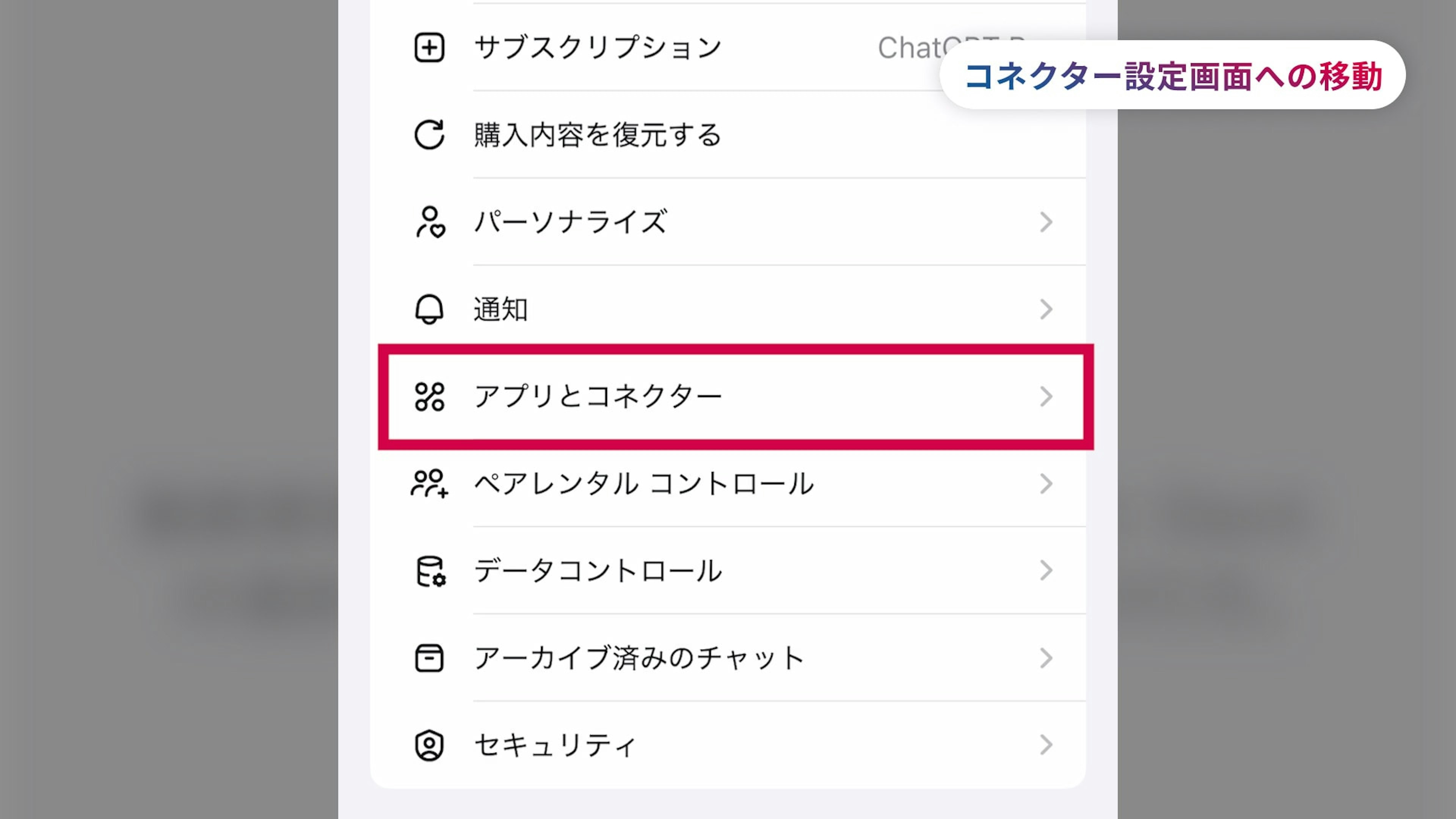1456x819 pixels.
Task: Select the 購入内容を復元する text
Action: [598, 135]
